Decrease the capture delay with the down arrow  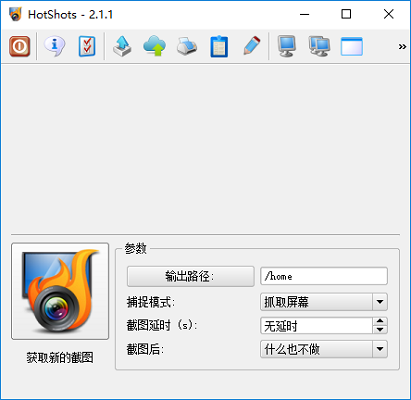pyautogui.click(x=380, y=330)
